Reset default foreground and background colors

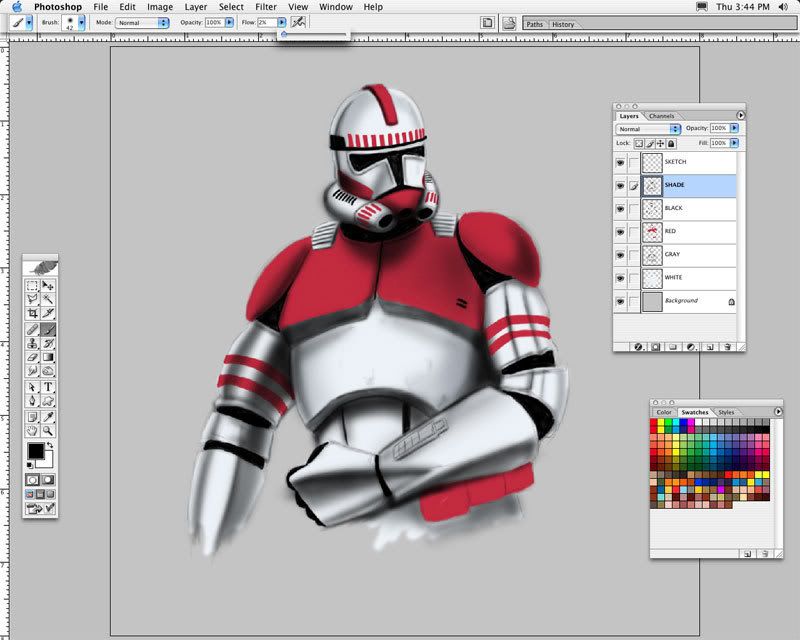30,465
